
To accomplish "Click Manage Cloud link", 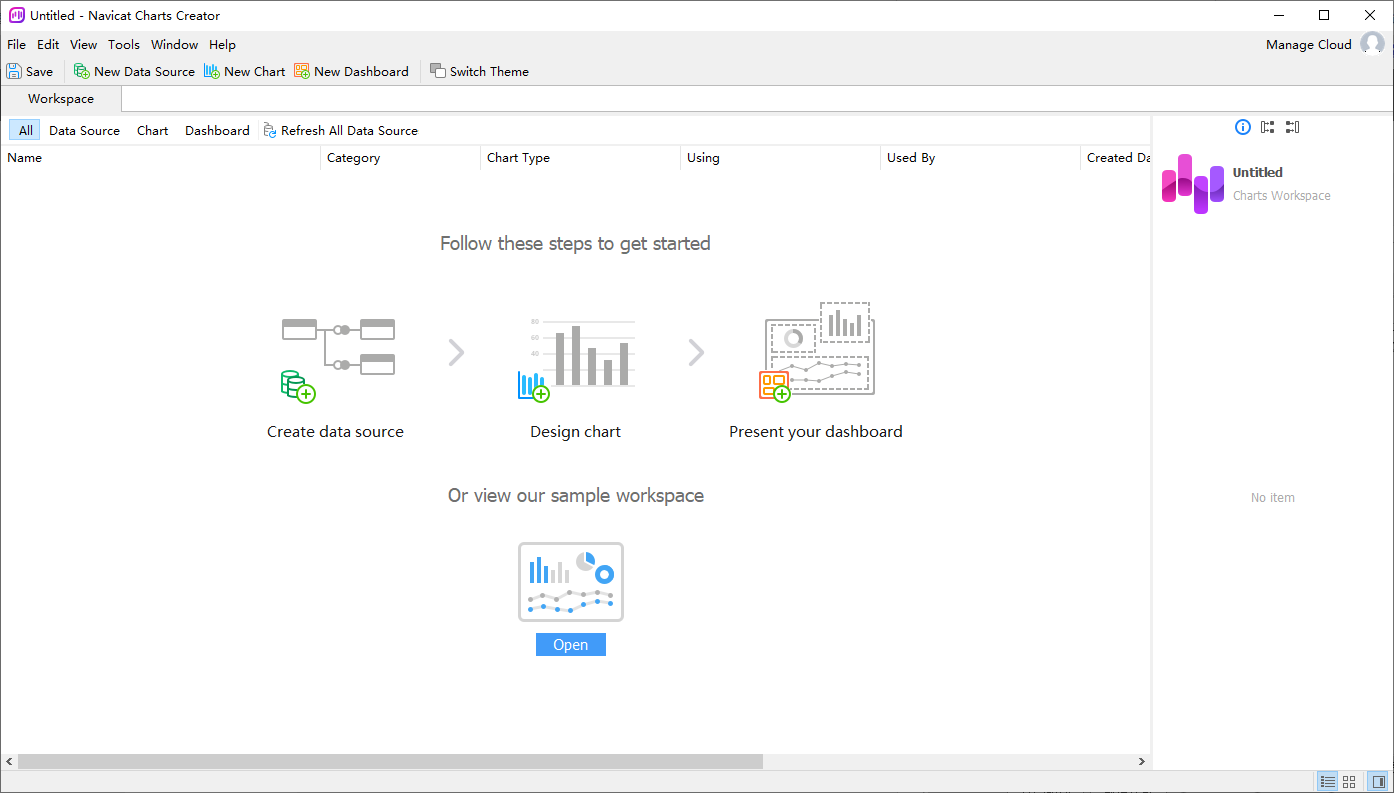I will pyautogui.click(x=1308, y=44).
